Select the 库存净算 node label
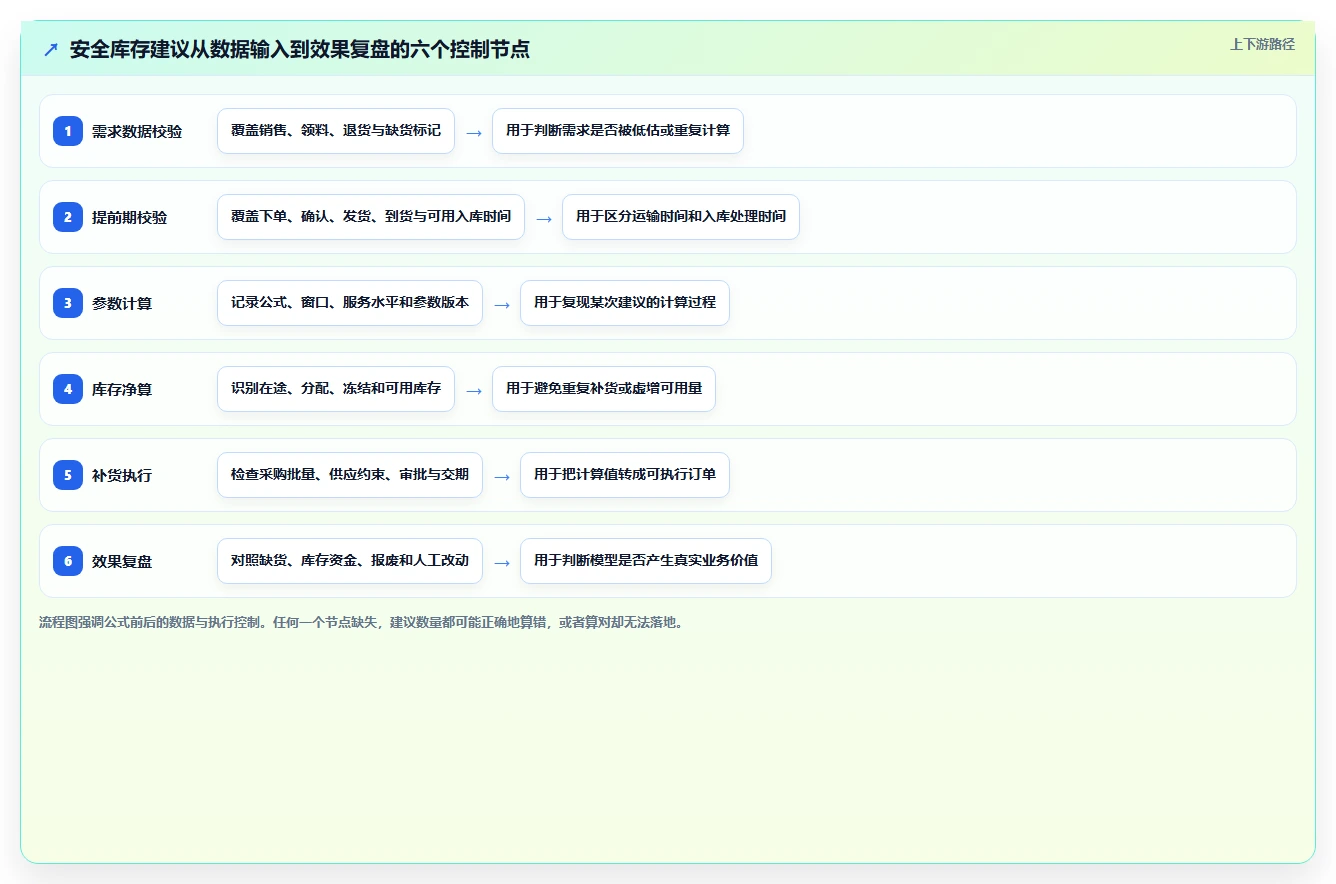Screen dimensions: 1336x884 [122, 389]
